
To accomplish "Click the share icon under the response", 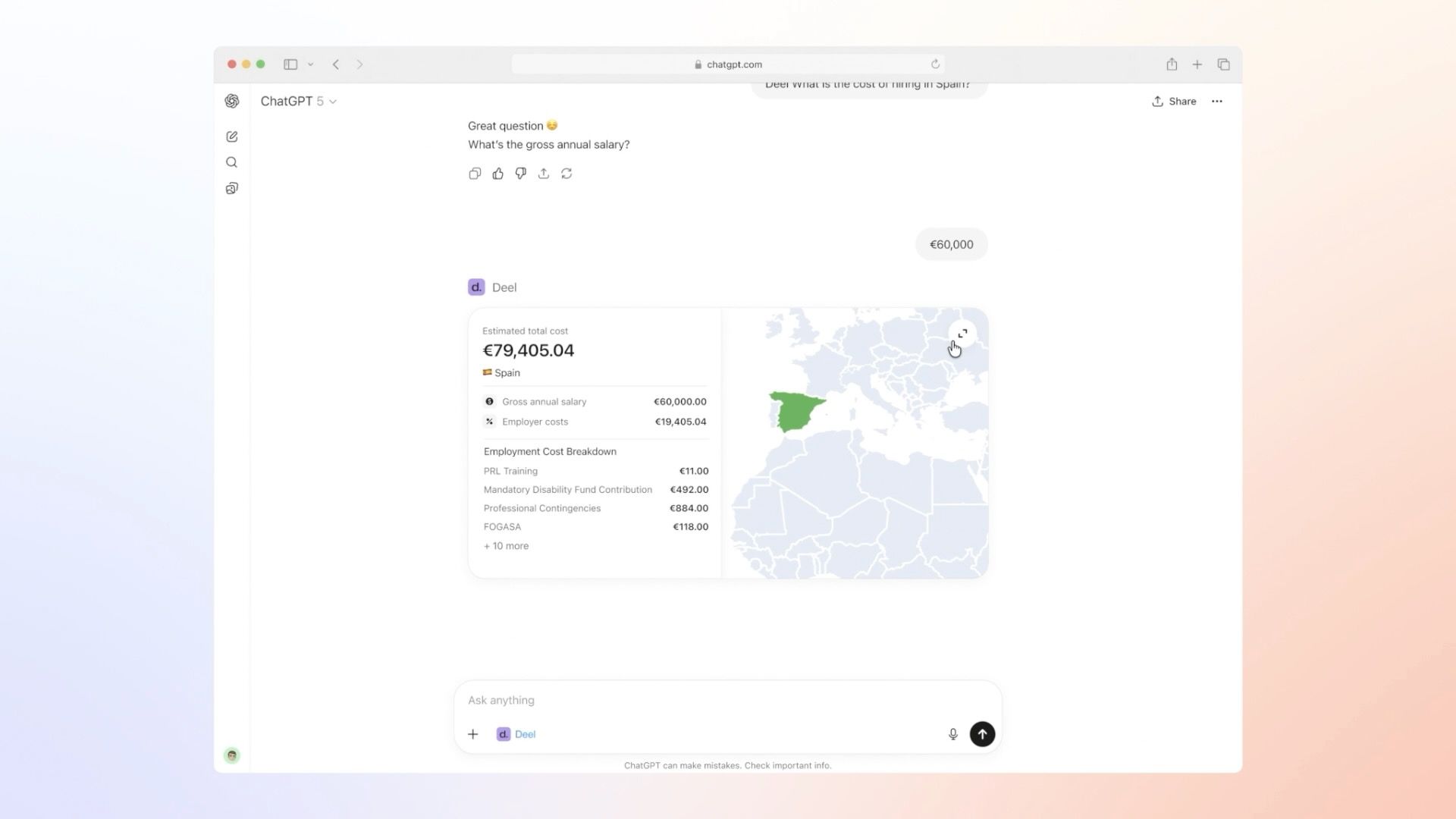I will (x=544, y=174).
